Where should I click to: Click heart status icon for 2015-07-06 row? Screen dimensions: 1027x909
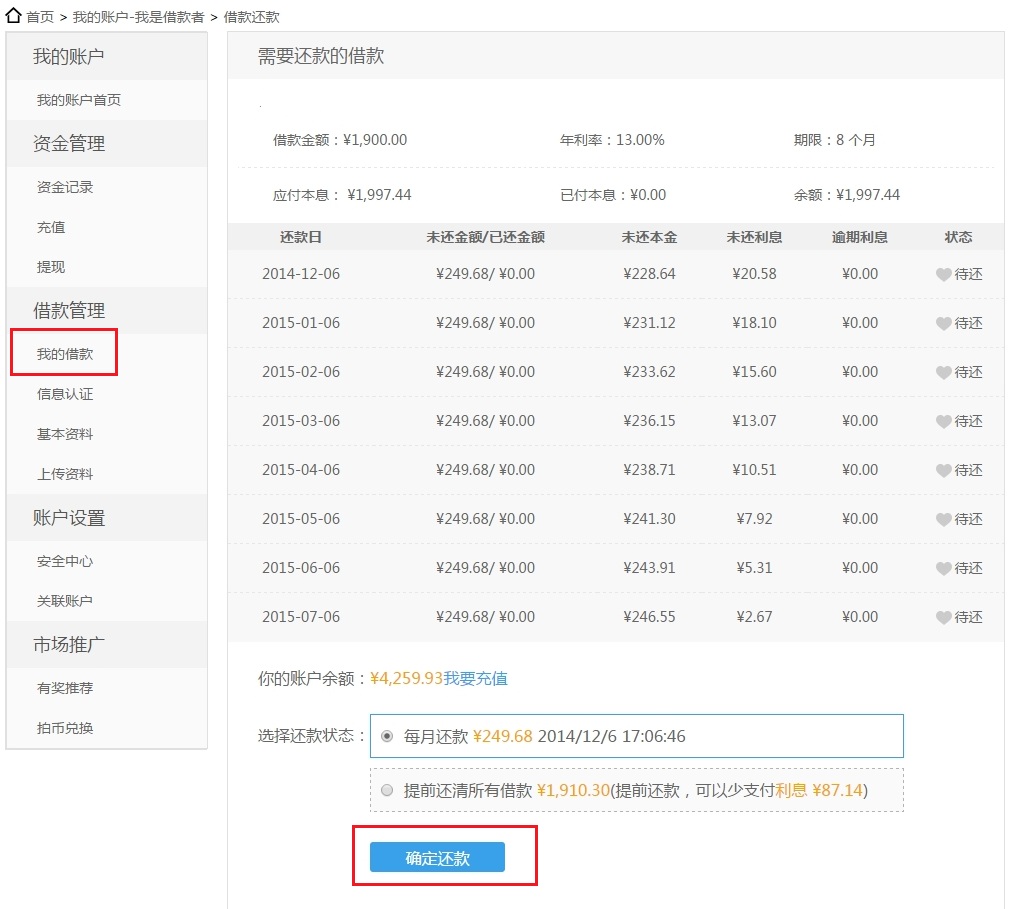[943, 618]
